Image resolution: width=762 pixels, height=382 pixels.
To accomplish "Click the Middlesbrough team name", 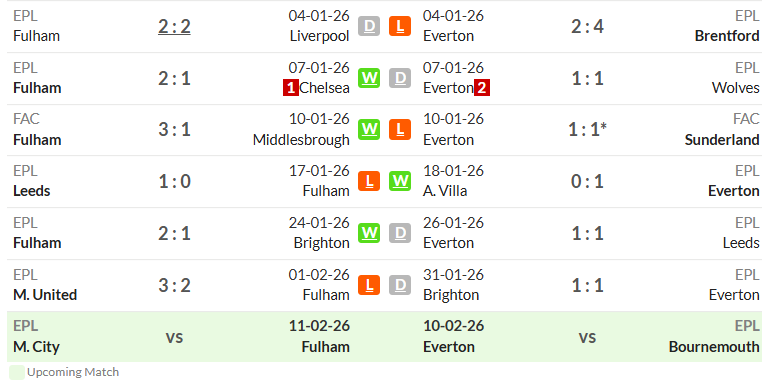I will (x=301, y=140).
